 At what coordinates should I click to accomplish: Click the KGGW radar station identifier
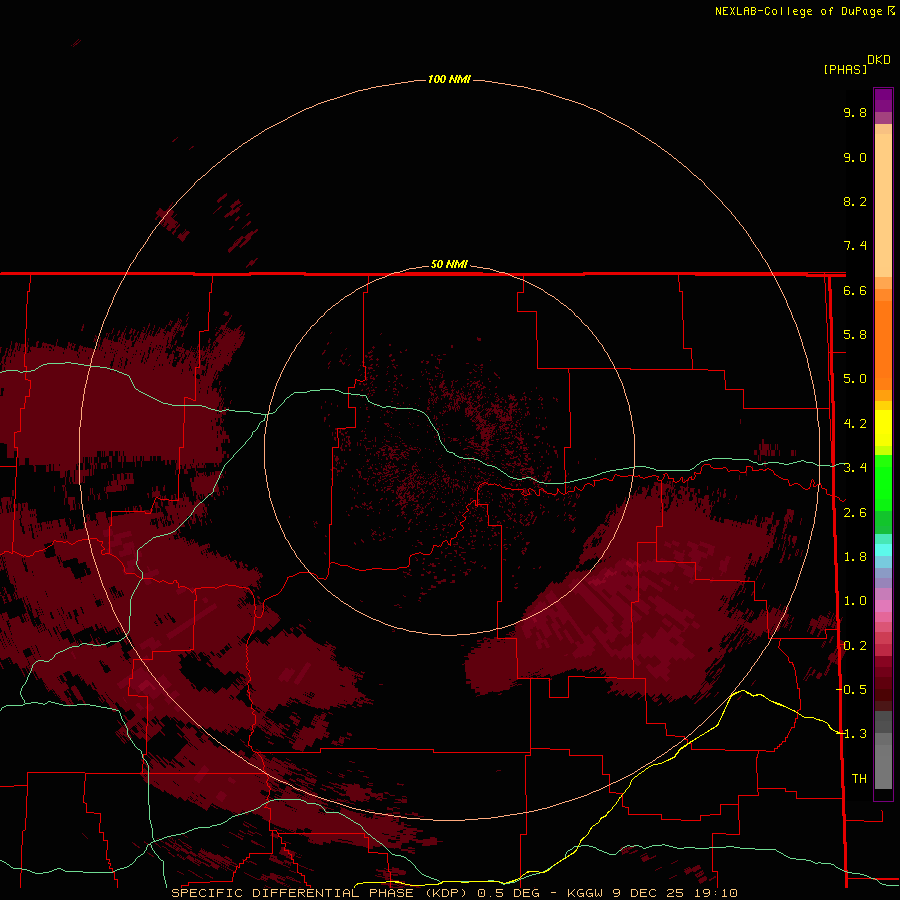click(x=585, y=893)
